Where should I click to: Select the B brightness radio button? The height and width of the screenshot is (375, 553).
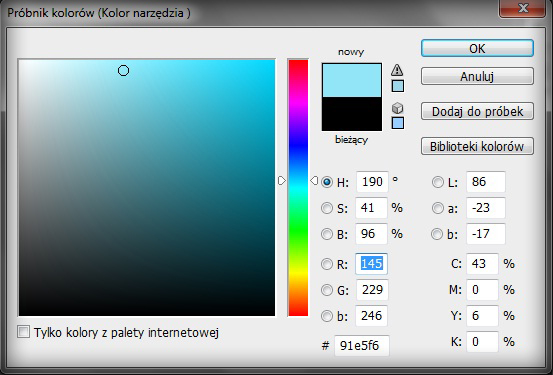click(x=327, y=234)
